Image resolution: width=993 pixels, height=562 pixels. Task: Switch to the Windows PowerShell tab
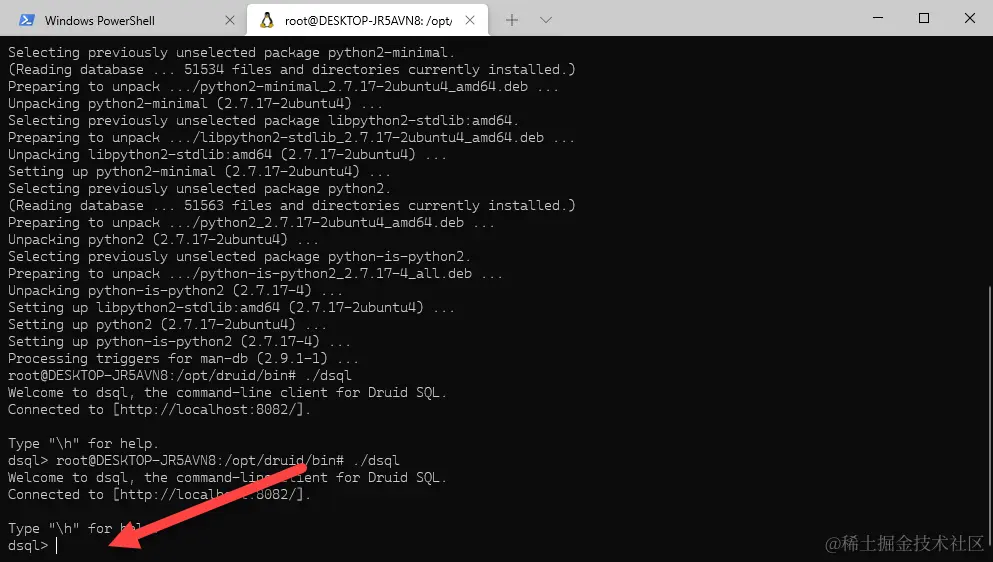(123, 20)
